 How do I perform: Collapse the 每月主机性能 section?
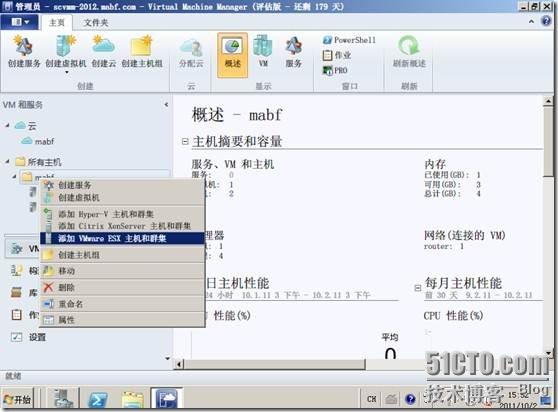[418, 288]
